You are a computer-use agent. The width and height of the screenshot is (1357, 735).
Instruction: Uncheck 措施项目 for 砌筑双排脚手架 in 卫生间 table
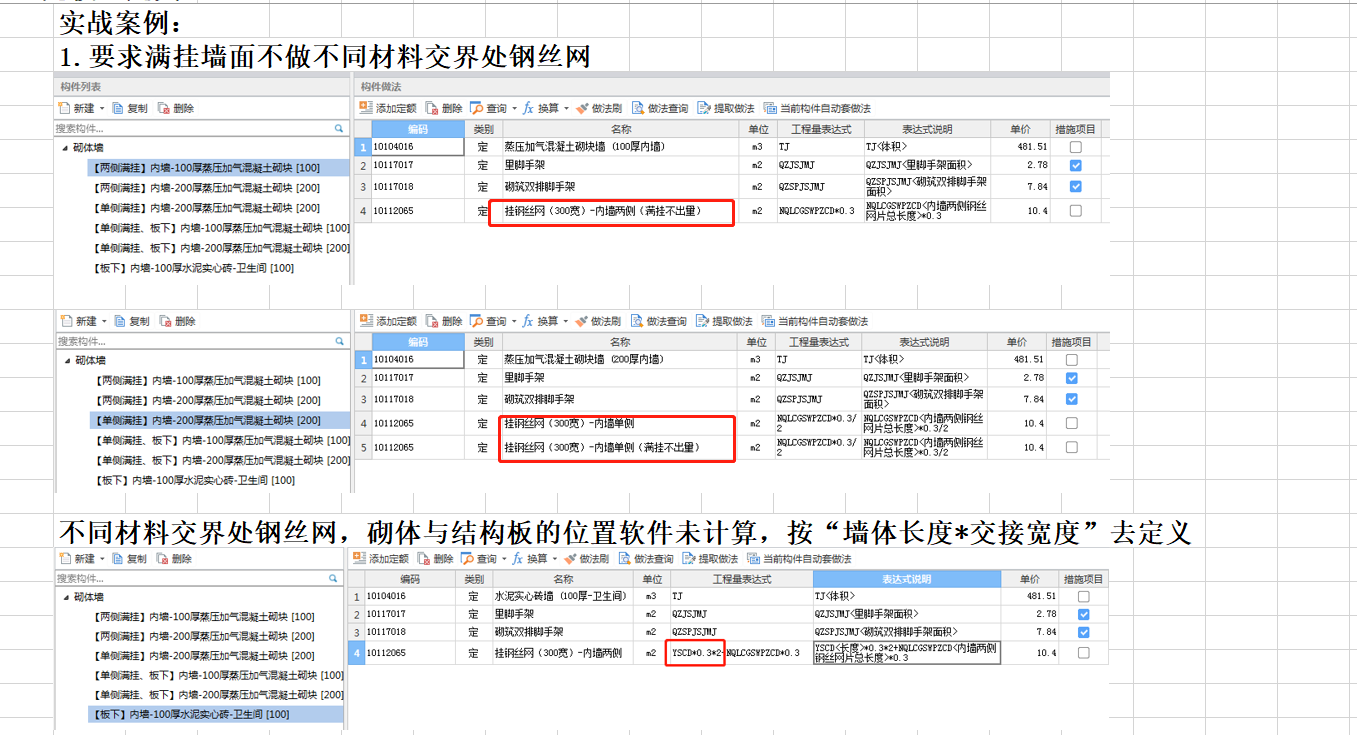click(1083, 632)
